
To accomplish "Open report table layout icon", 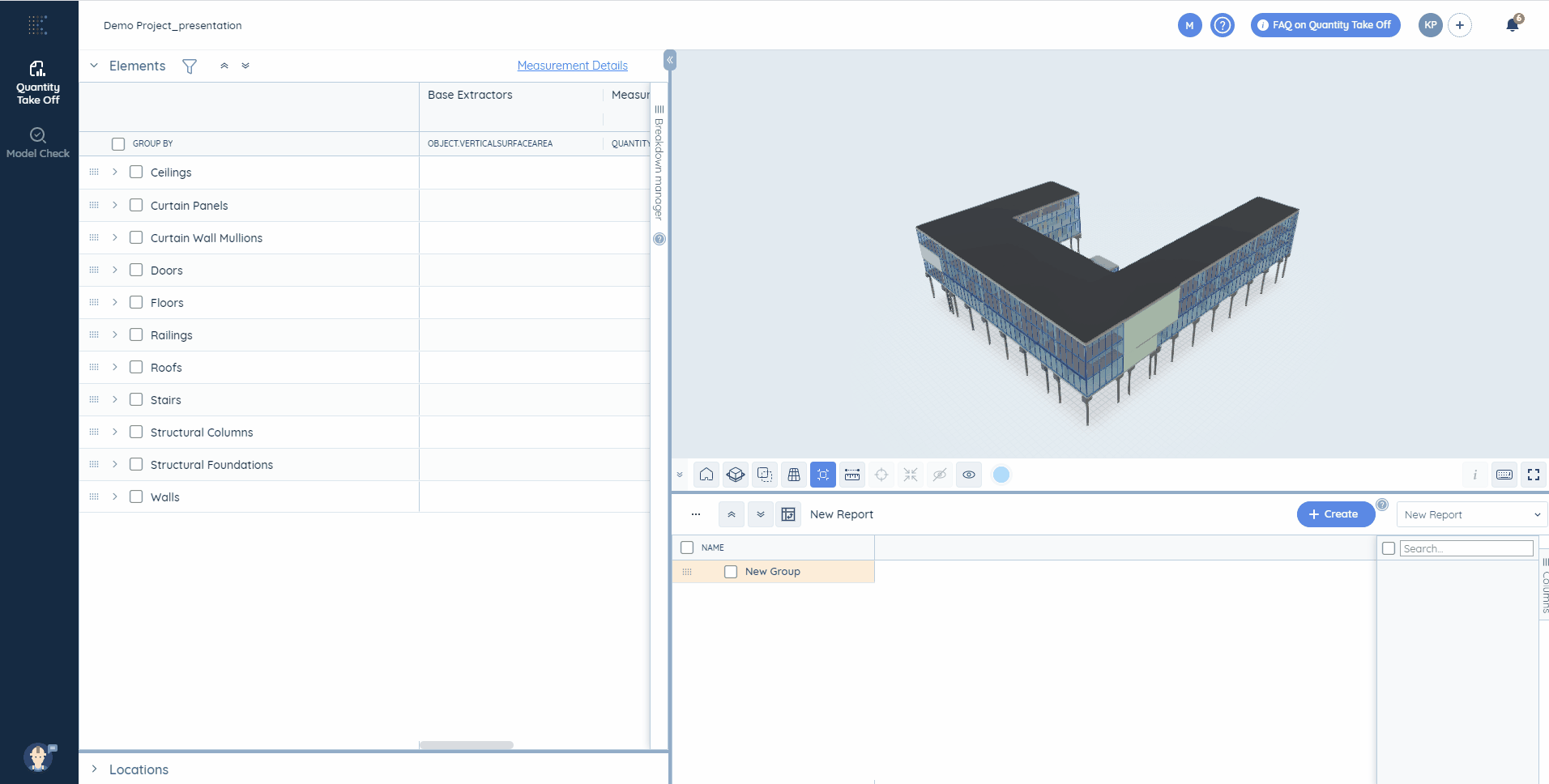I will [788, 514].
